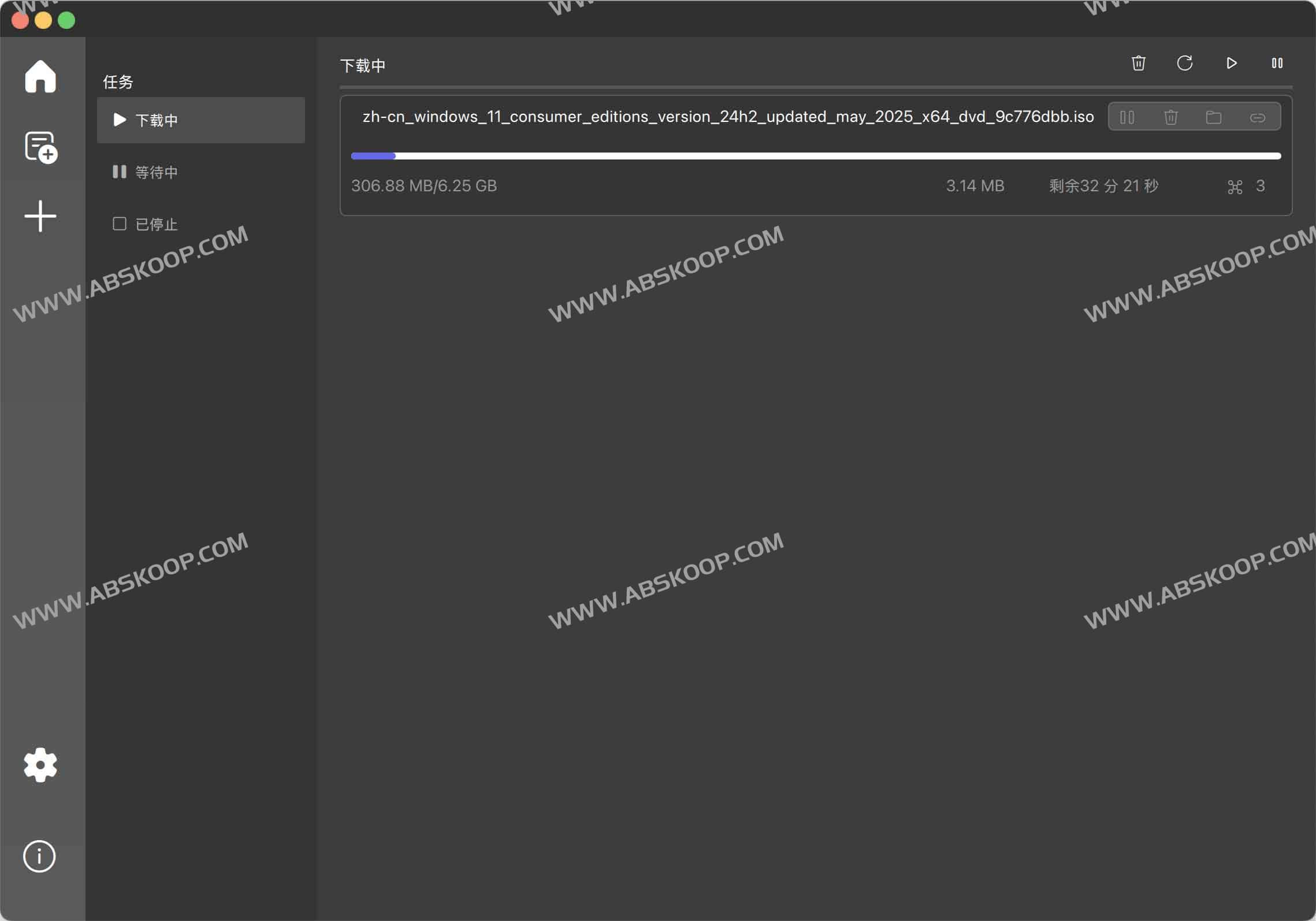Viewport: 1316px width, 921px height.
Task: Delete all tasks with top trash icon
Action: pyautogui.click(x=1138, y=63)
